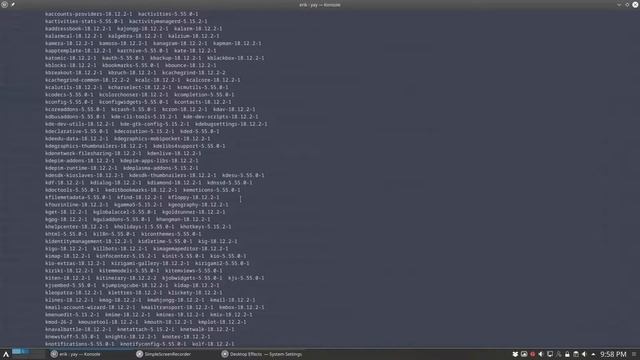Open the application launcher in the taskbar
Screen dimensions: 640x360
[6, 354]
